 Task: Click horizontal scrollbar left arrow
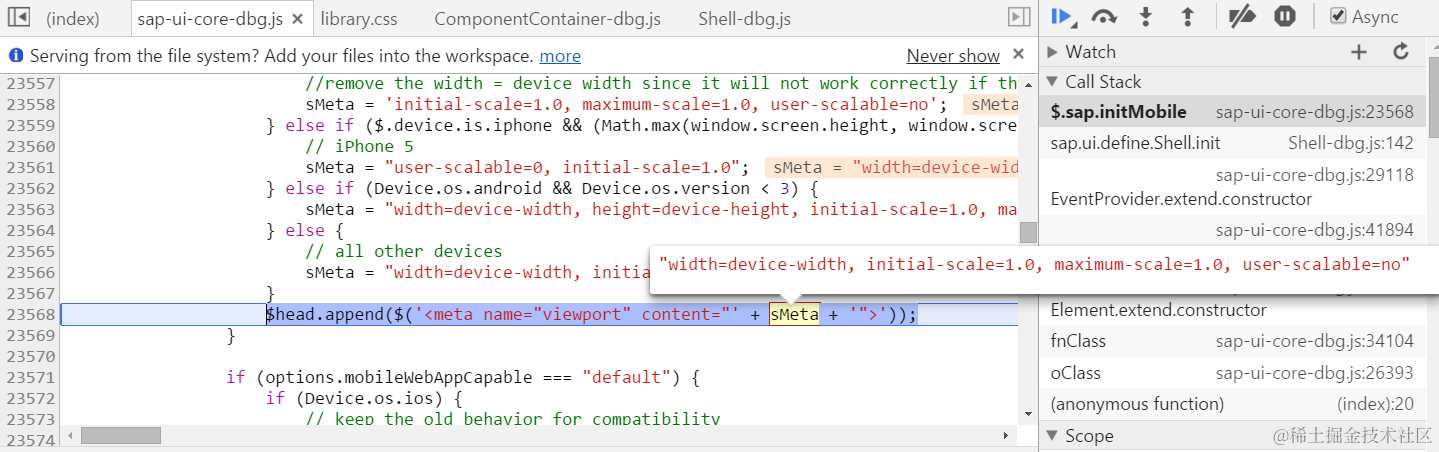(68, 436)
